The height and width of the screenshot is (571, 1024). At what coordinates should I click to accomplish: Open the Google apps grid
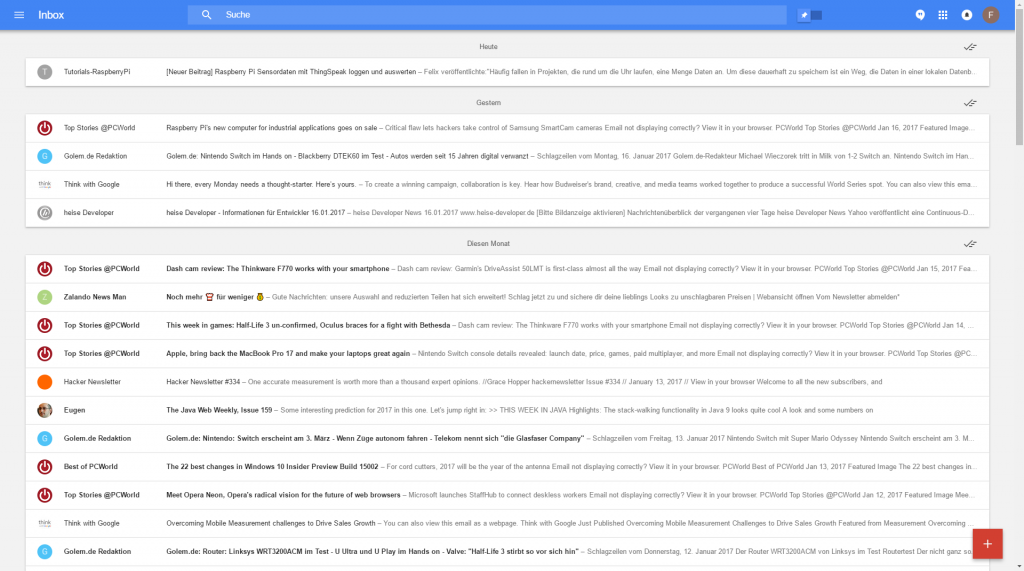pyautogui.click(x=943, y=14)
